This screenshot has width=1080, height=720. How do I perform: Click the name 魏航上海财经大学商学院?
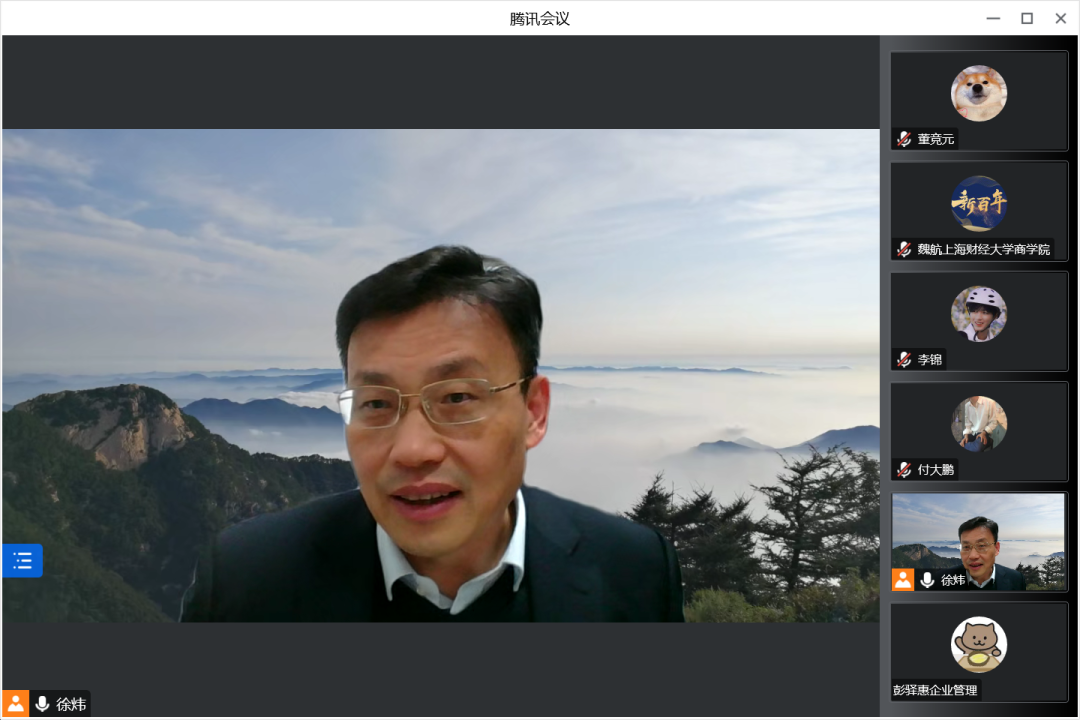(x=984, y=249)
